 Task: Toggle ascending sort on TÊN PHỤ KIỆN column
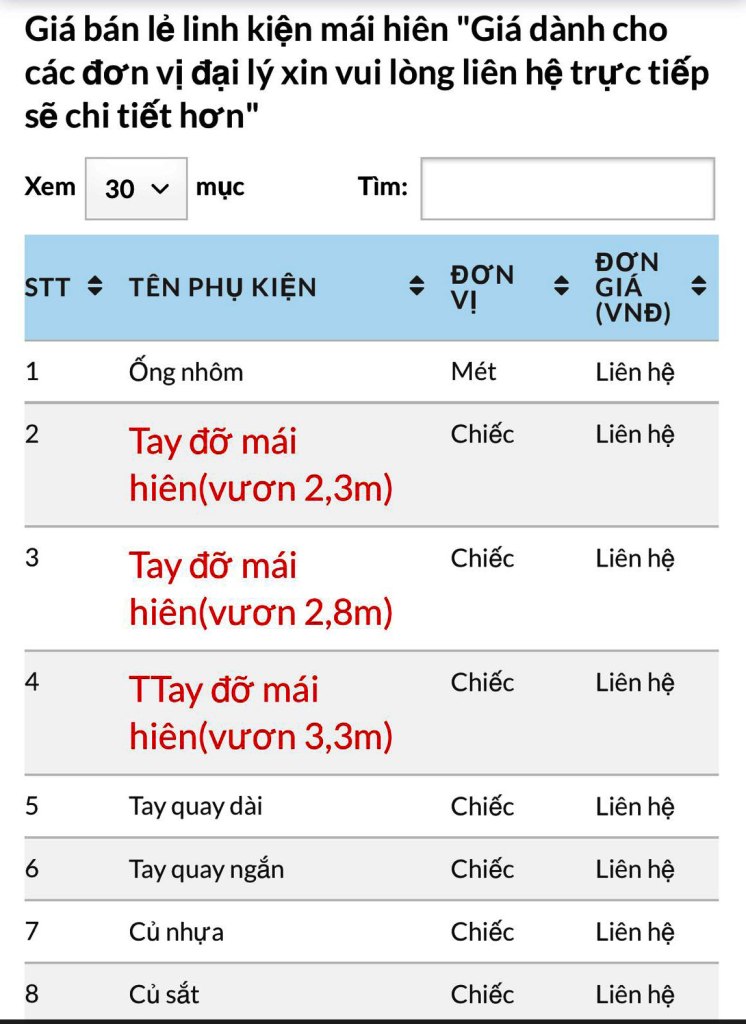point(418,286)
